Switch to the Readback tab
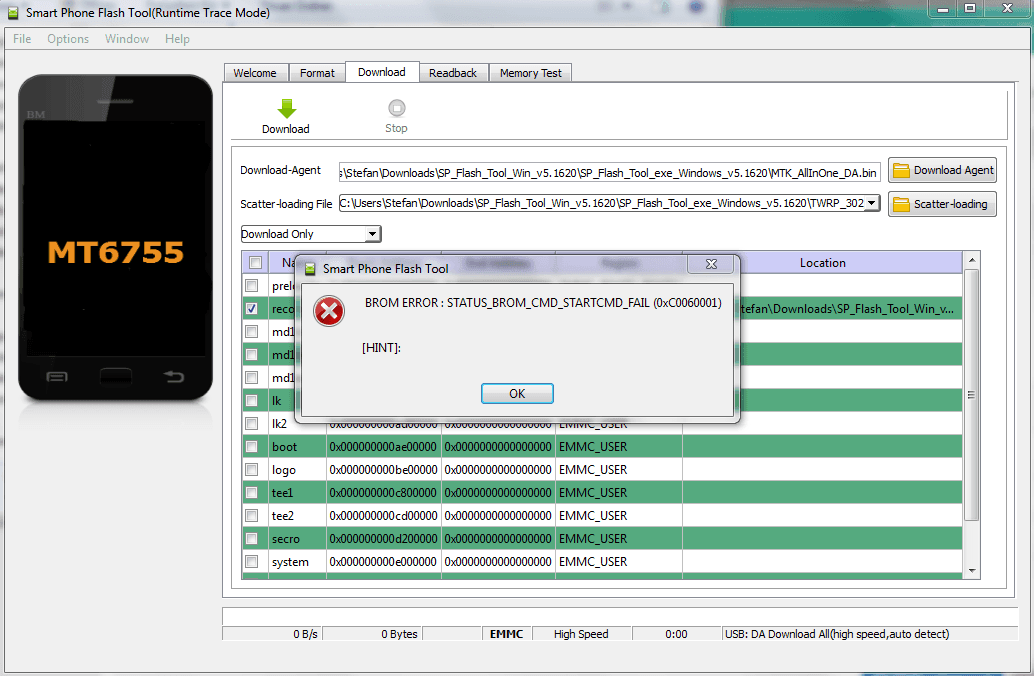1034x676 pixels. coord(453,73)
